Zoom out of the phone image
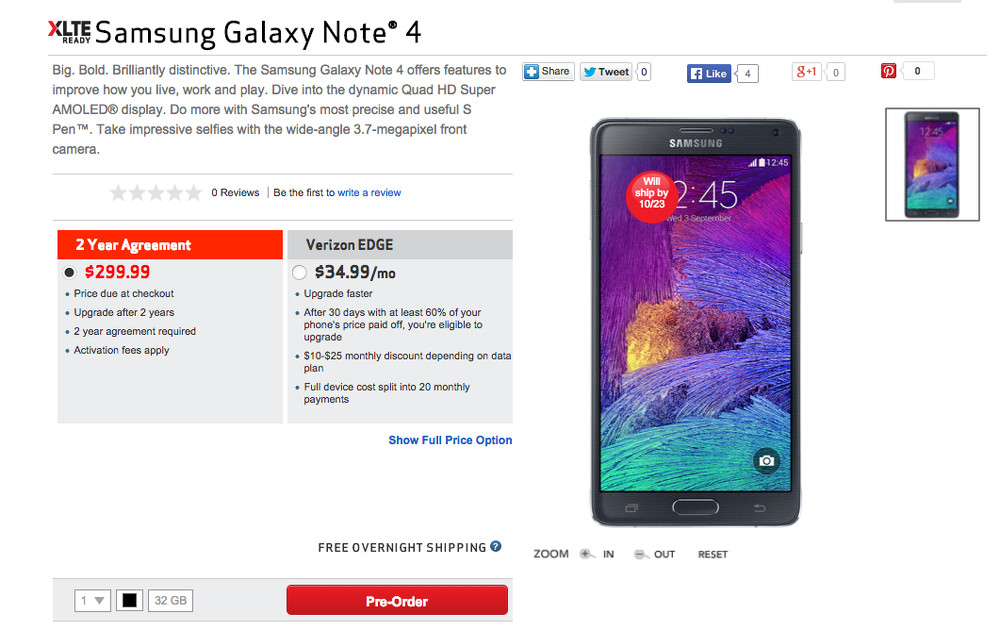Viewport: 1000px width, 630px height. (x=655, y=554)
